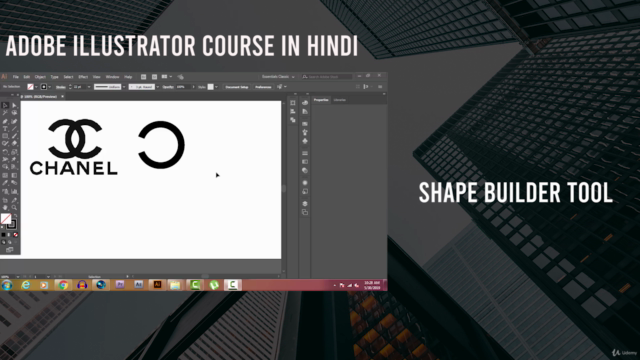Close the open document tab
Viewport: 640px width, 360px height.
click(62, 97)
